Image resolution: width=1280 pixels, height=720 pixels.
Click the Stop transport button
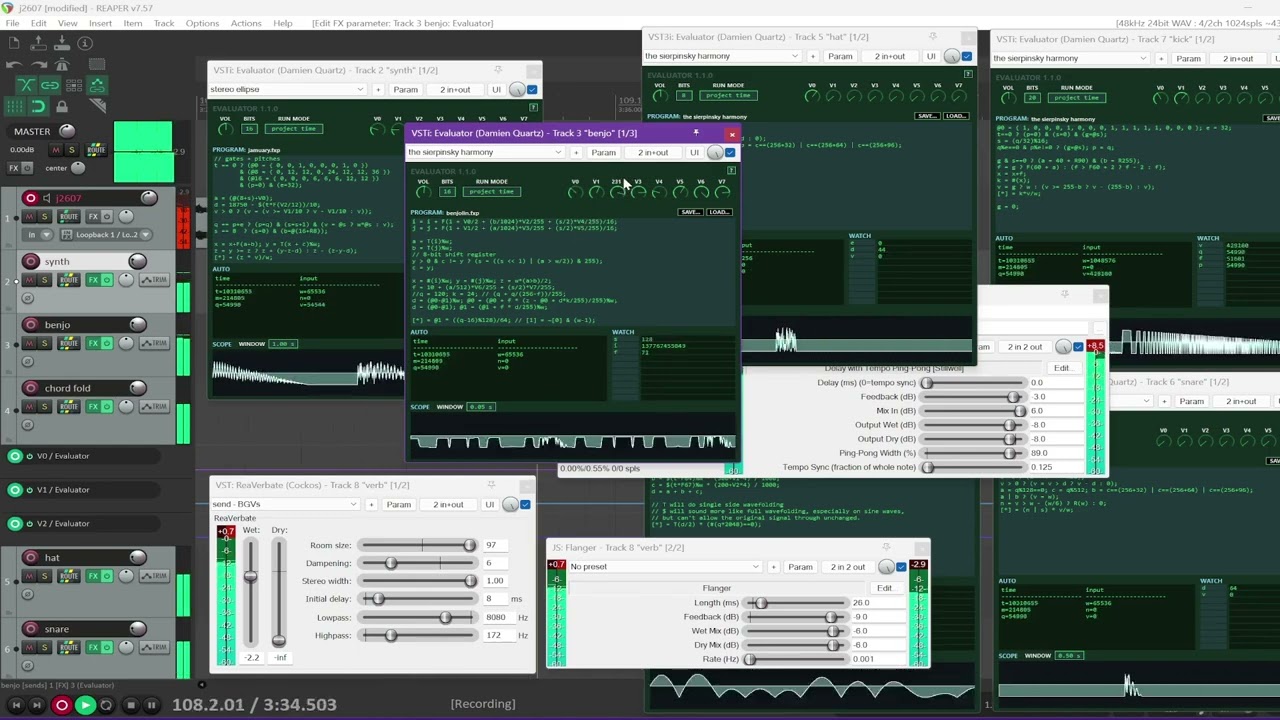(131, 705)
